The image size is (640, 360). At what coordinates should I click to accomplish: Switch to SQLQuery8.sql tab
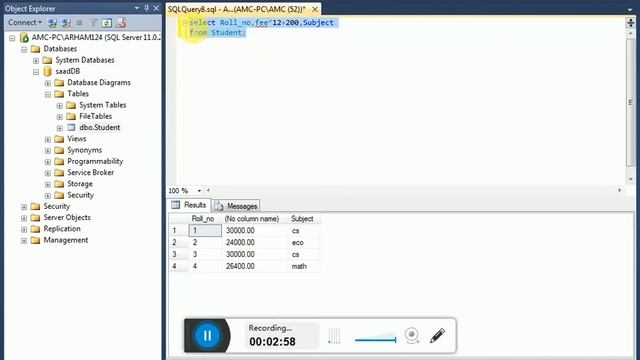click(237, 9)
